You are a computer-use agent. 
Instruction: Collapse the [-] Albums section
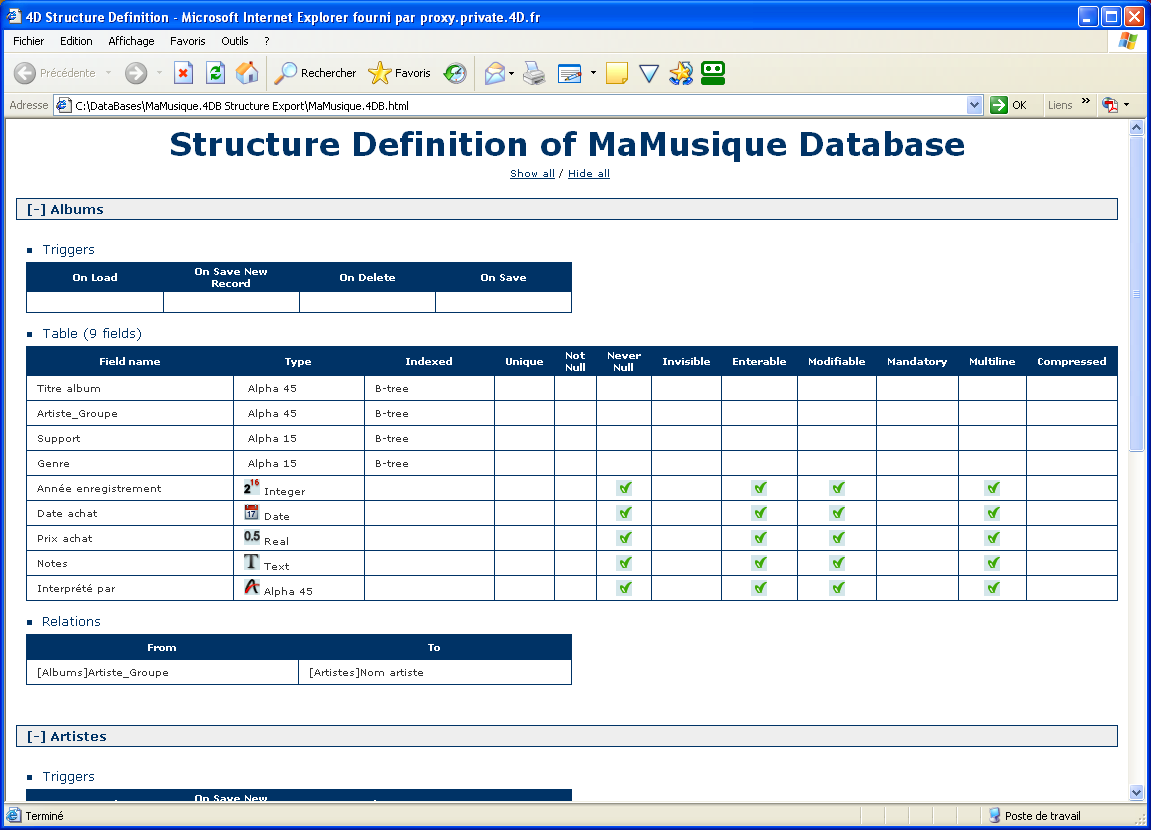[37, 209]
